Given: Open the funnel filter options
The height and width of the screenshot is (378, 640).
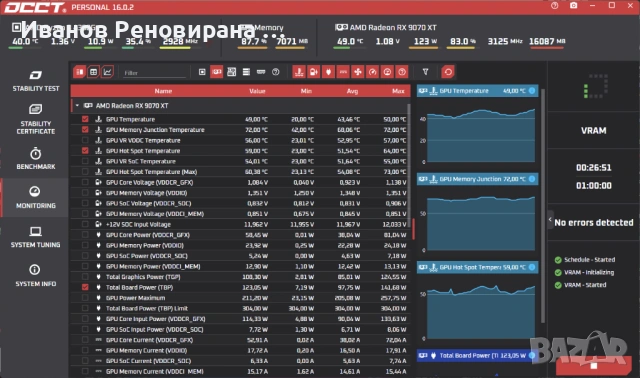Looking at the screenshot, I should tap(425, 72).
